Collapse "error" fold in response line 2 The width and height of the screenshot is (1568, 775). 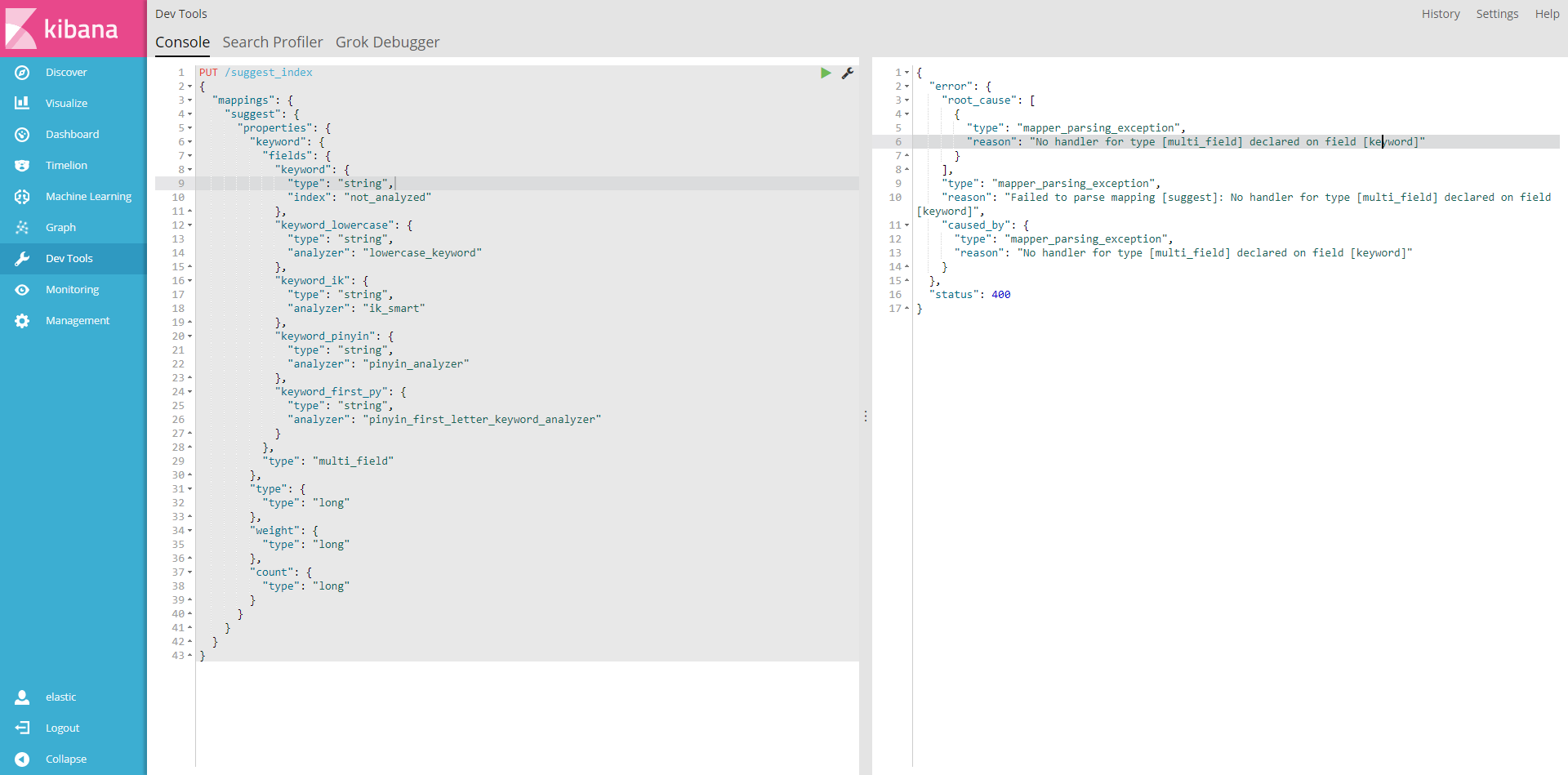(906, 87)
